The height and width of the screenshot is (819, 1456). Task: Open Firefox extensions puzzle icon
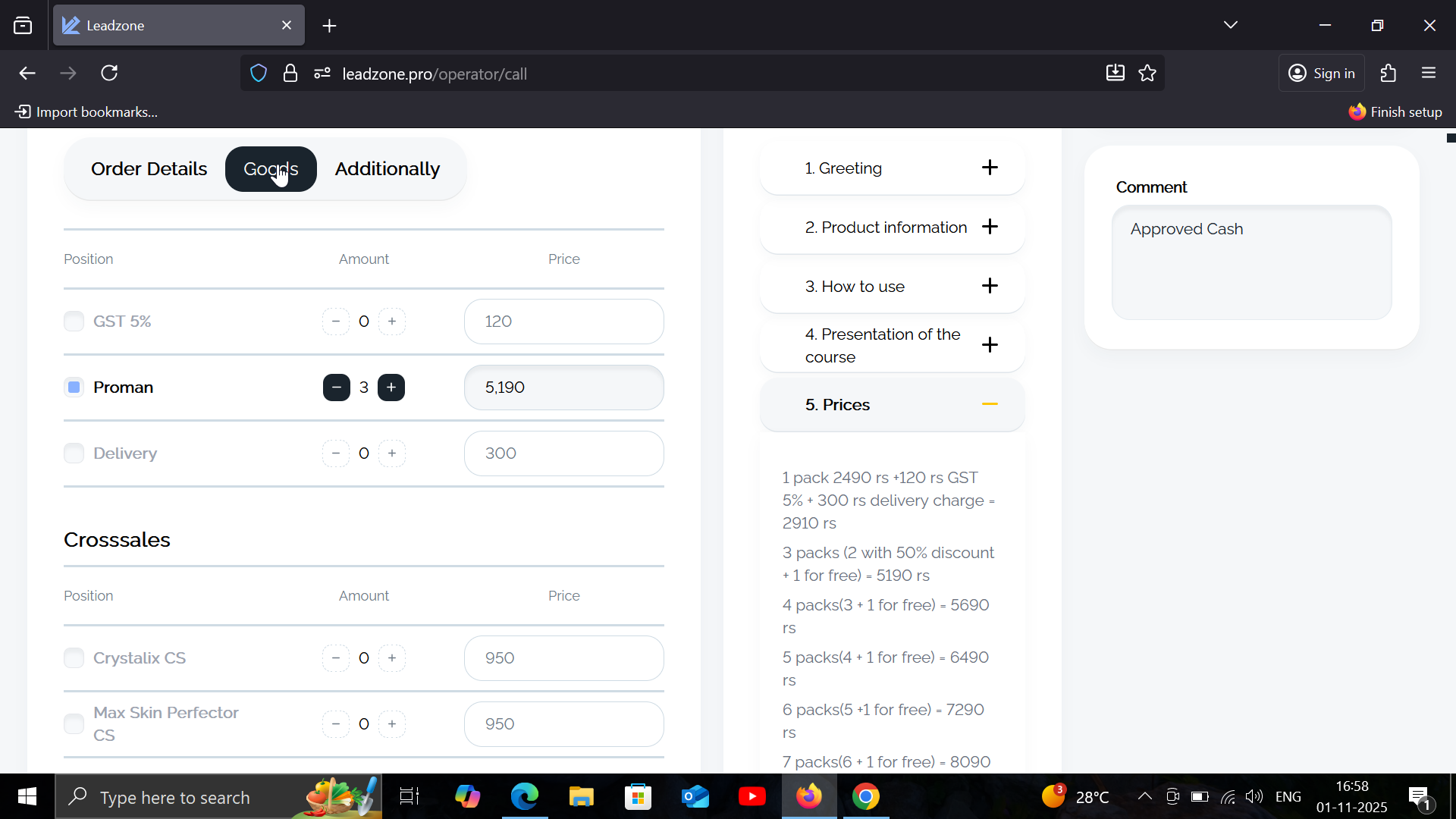click(x=1389, y=74)
